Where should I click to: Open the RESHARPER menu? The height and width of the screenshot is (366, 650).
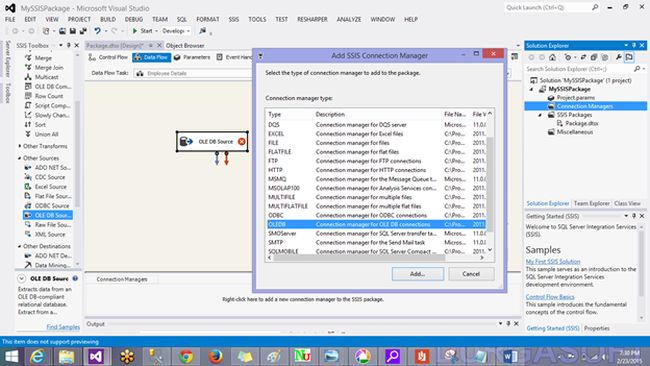click(x=312, y=19)
